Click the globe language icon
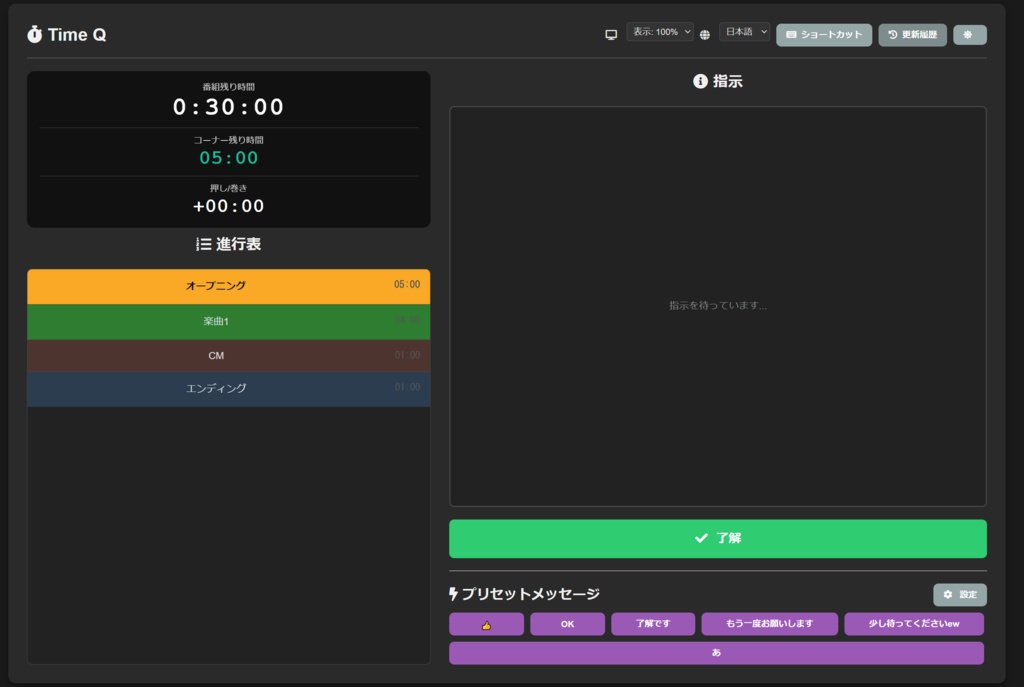1024x687 pixels. (706, 33)
